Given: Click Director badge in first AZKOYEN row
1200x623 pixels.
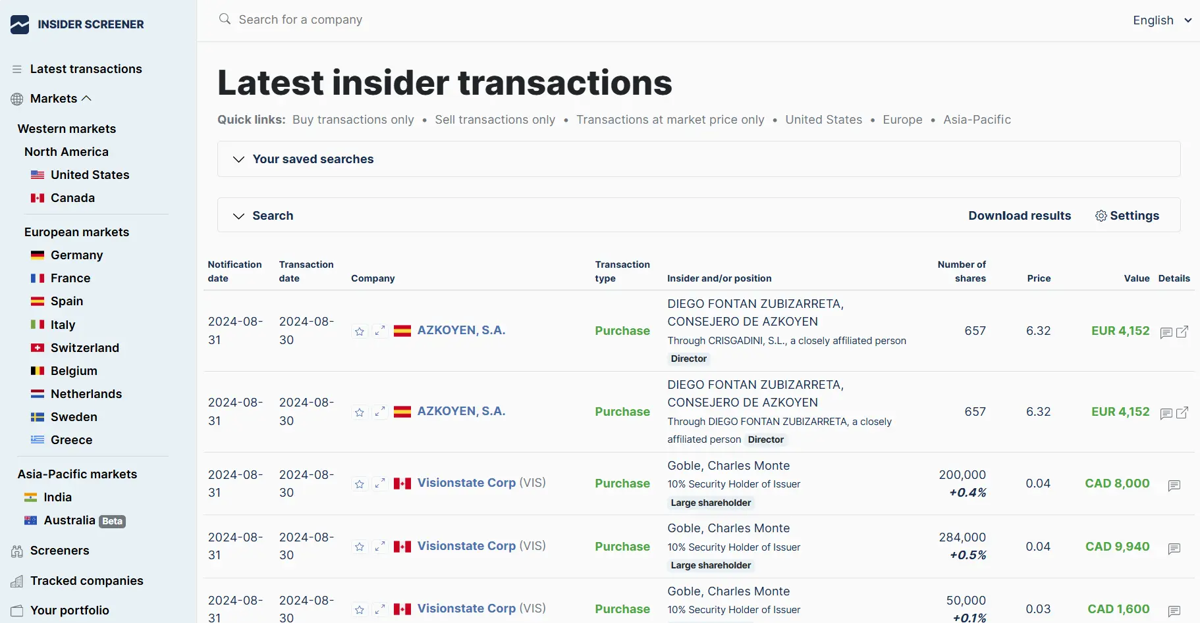Looking at the screenshot, I should tap(689, 359).
